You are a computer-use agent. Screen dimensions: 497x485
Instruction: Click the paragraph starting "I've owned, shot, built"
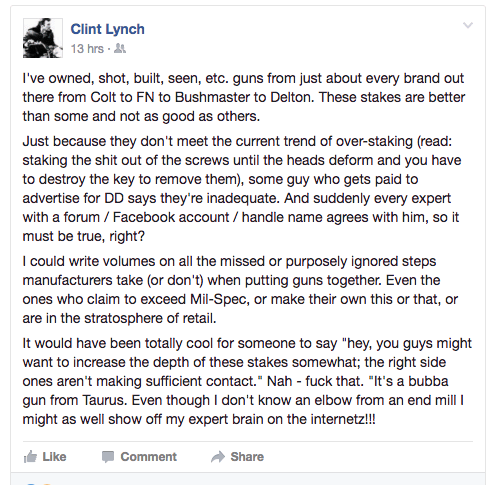pos(244,97)
